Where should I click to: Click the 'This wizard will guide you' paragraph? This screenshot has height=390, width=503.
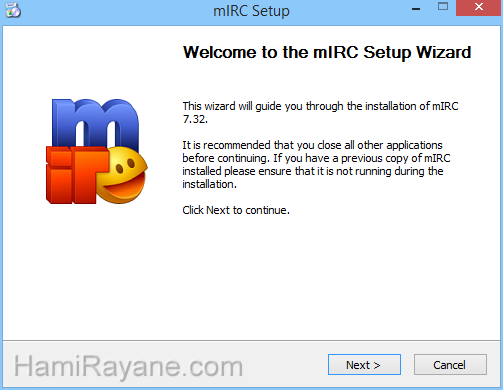coord(320,112)
